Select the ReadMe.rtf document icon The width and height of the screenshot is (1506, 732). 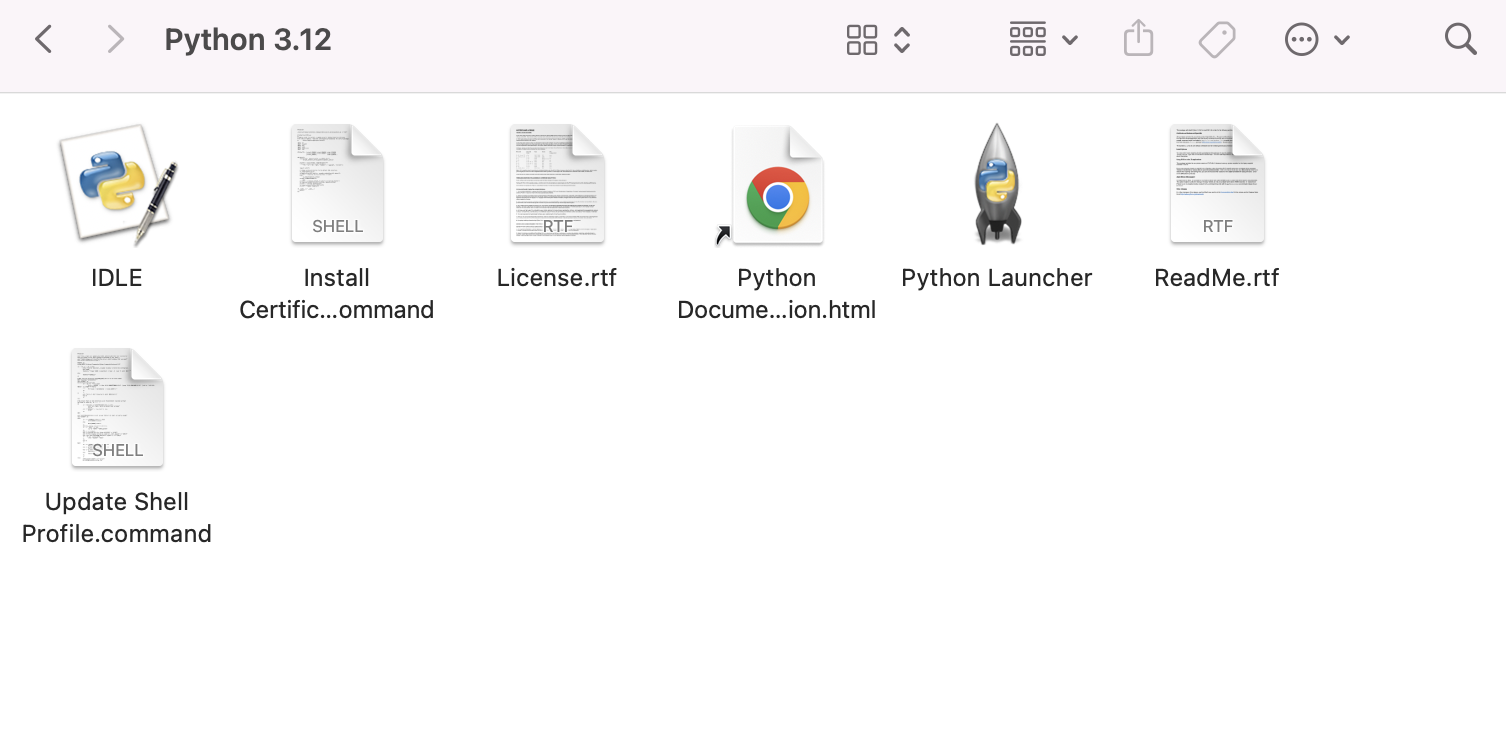tap(1217, 184)
